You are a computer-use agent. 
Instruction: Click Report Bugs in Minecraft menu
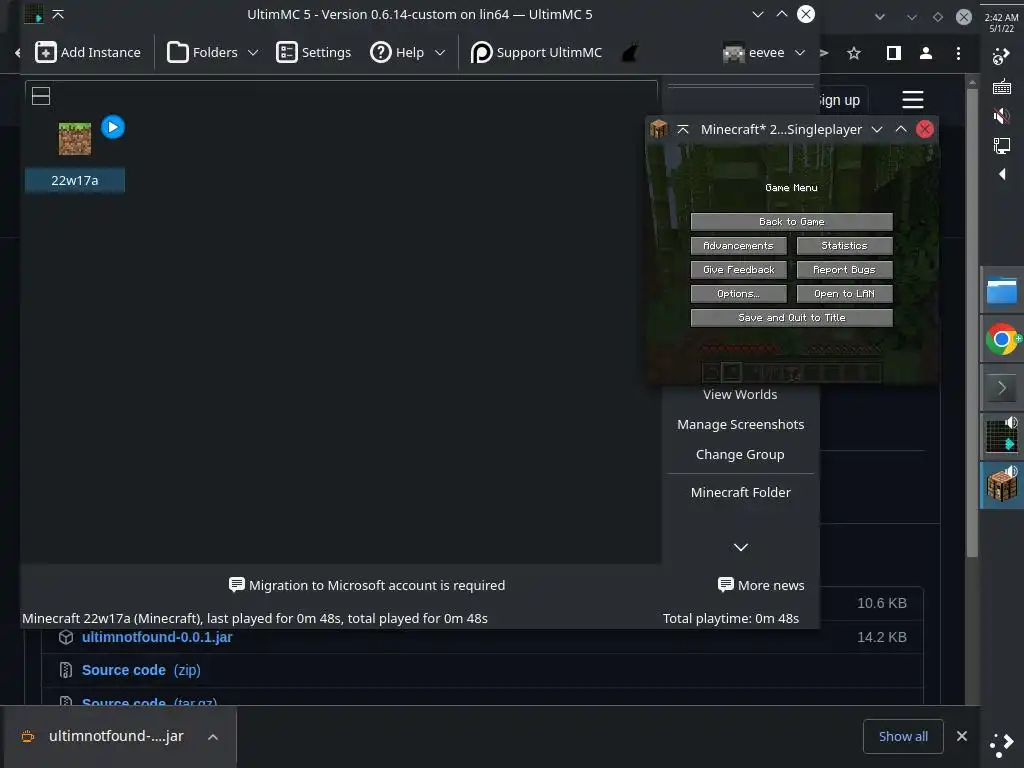click(844, 270)
